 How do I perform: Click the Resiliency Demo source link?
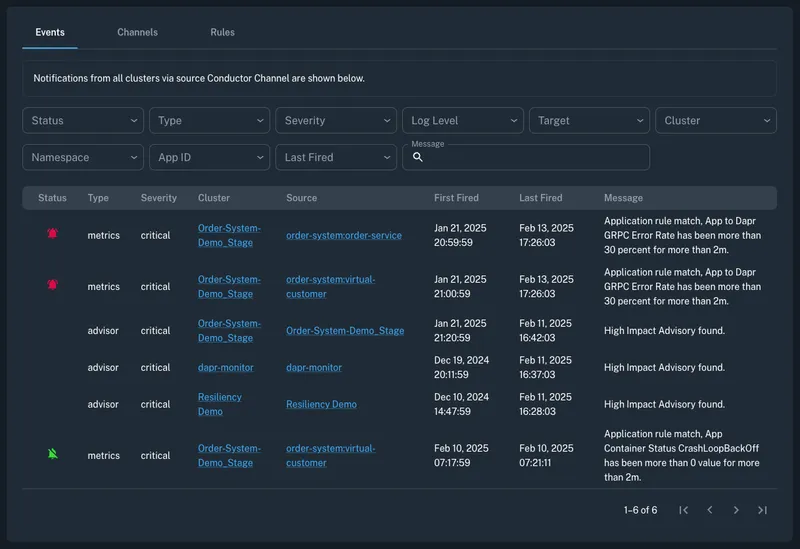(321, 405)
